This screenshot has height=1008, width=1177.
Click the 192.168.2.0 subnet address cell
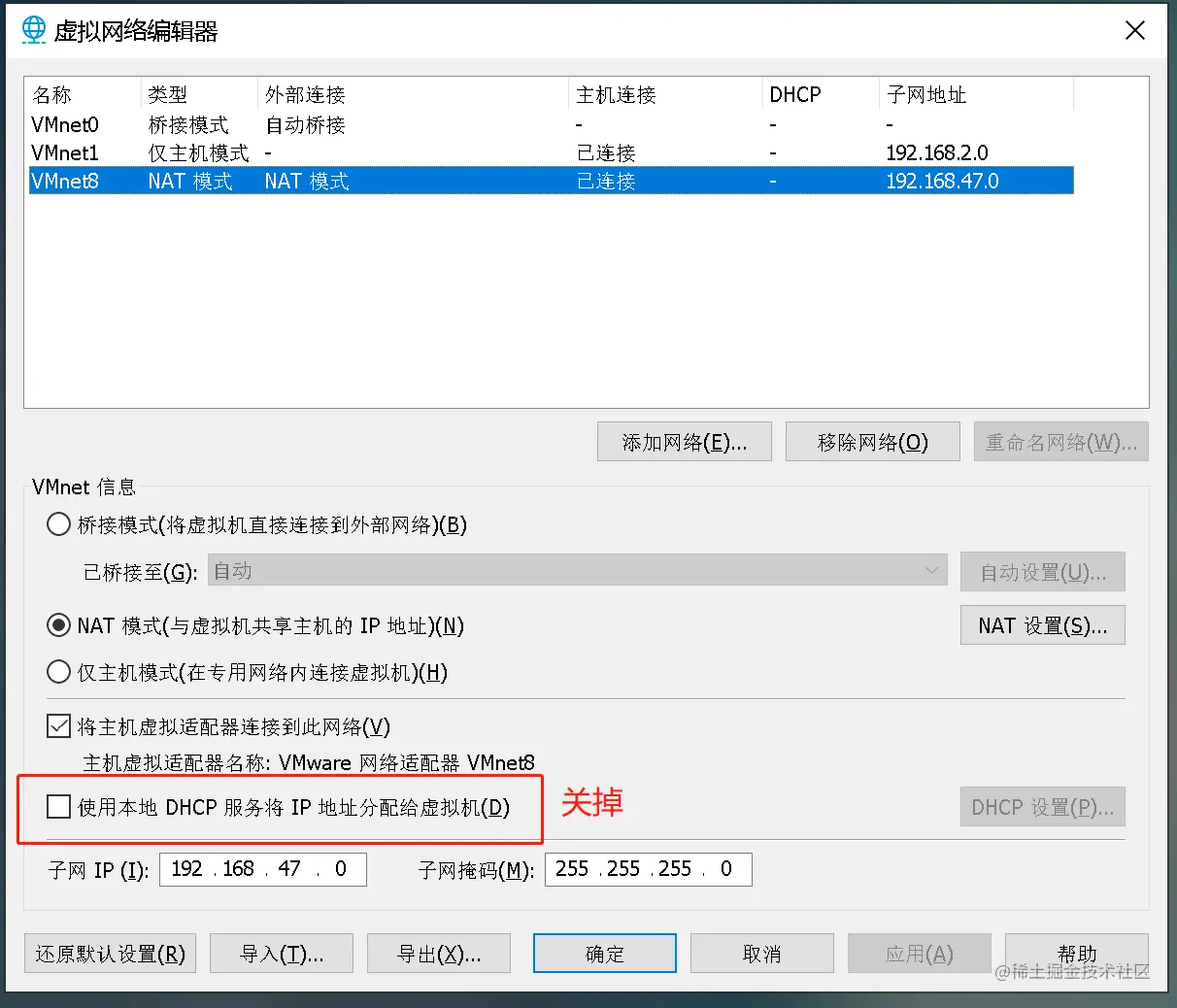click(937, 153)
